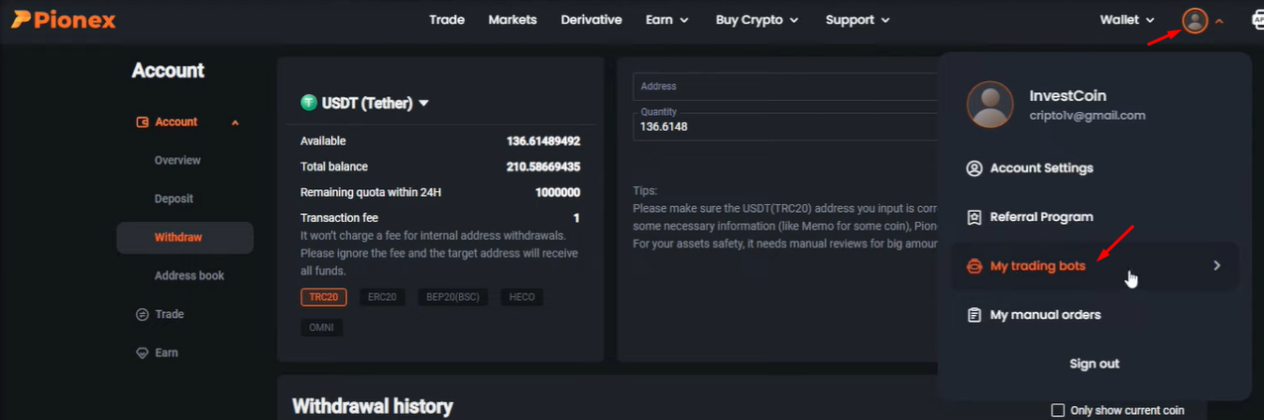Open the profile avatar icon in header
The width and height of the screenshot is (1264, 420).
tap(1195, 20)
